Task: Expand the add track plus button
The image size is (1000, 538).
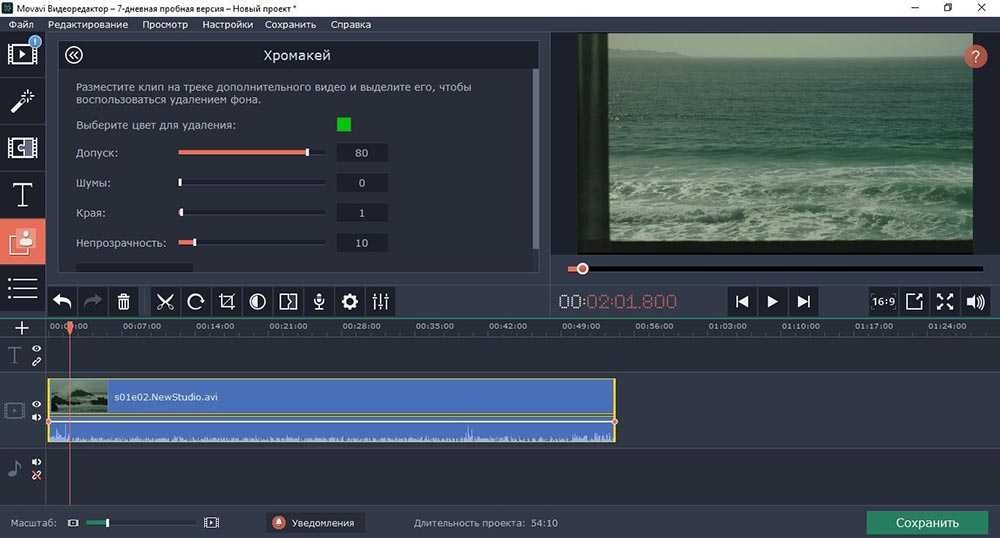Action: (22, 328)
